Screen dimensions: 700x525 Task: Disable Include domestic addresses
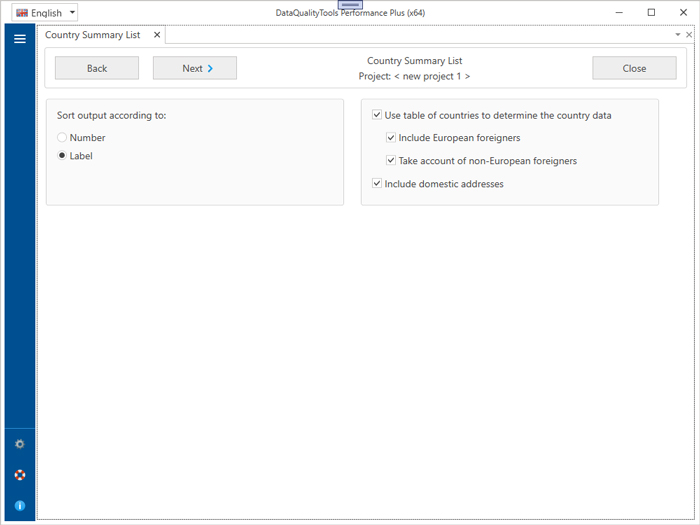(377, 184)
